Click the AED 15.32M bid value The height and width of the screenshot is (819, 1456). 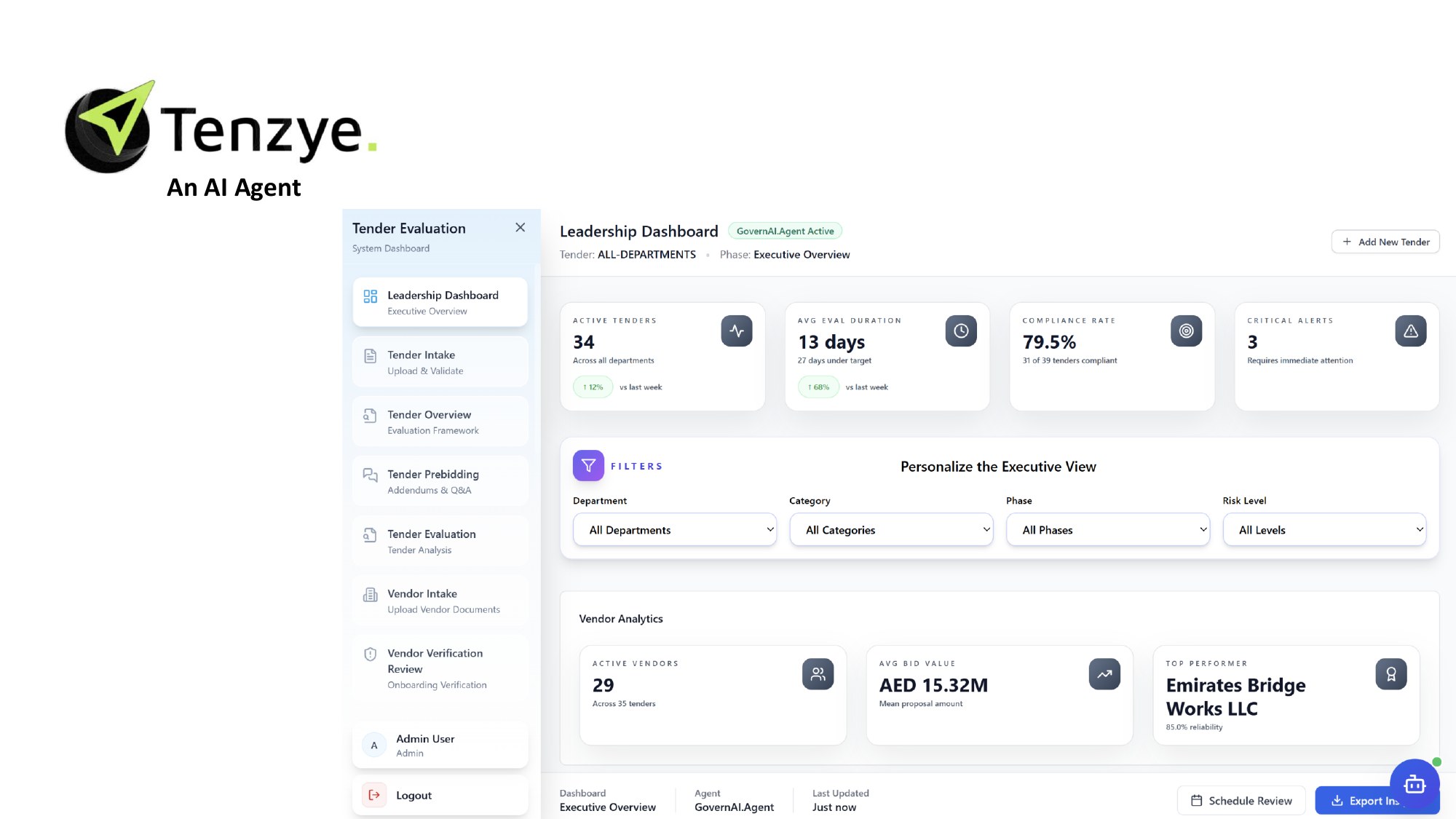click(933, 686)
